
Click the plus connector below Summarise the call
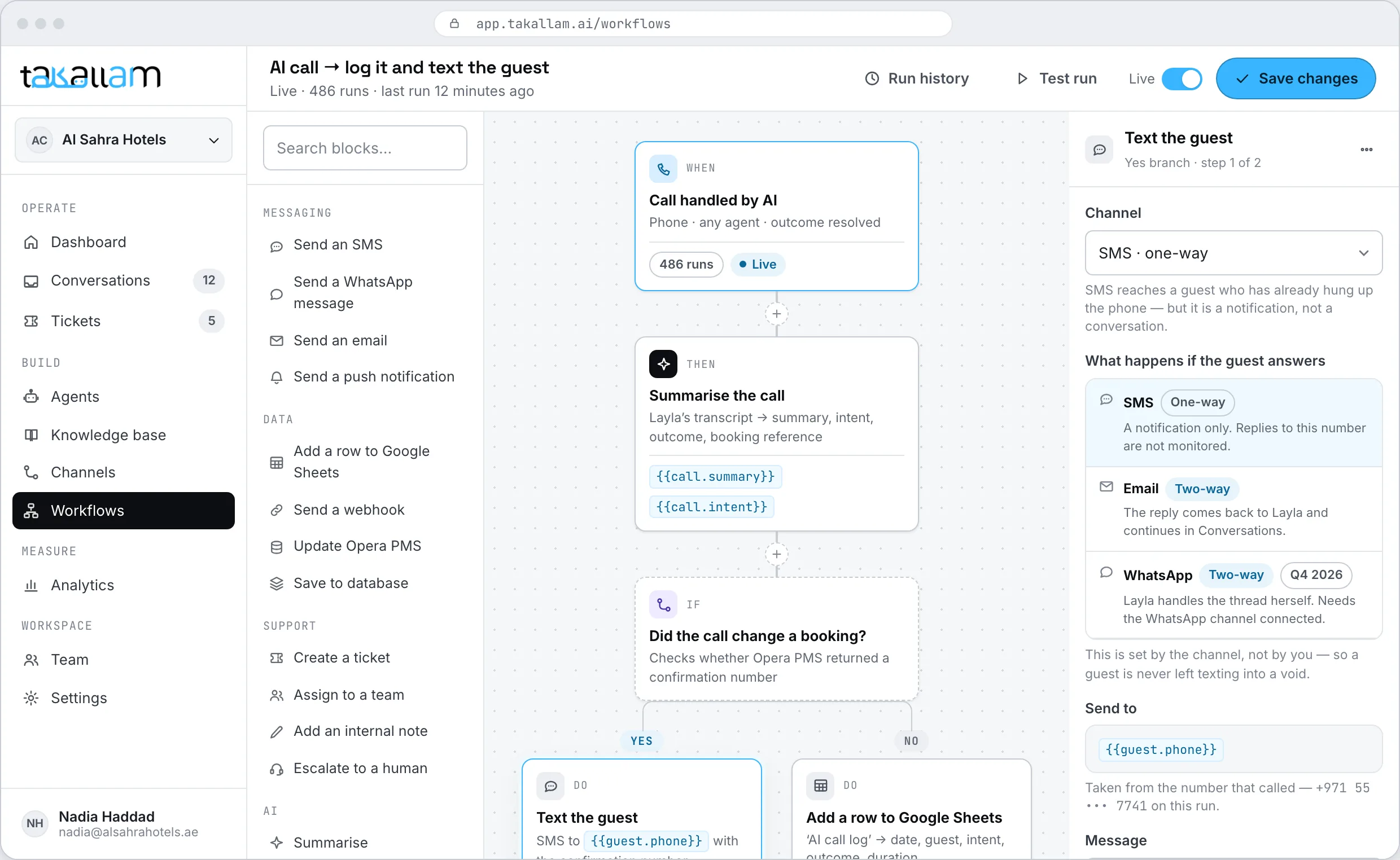pyautogui.click(x=777, y=554)
